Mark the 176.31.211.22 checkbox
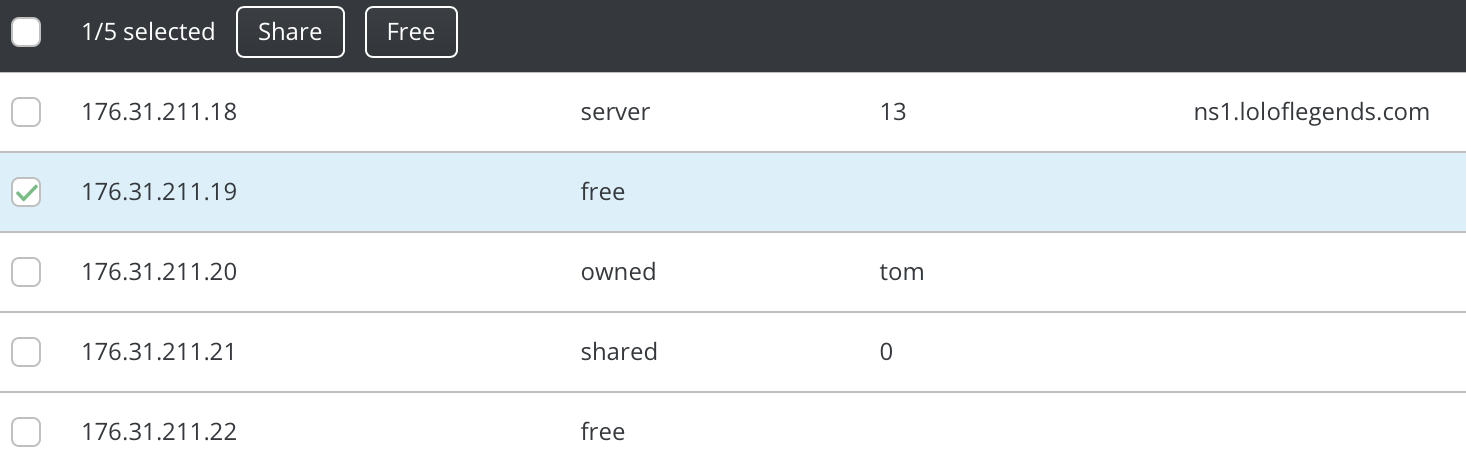Viewport: 1466px width, 466px height. click(x=26, y=432)
